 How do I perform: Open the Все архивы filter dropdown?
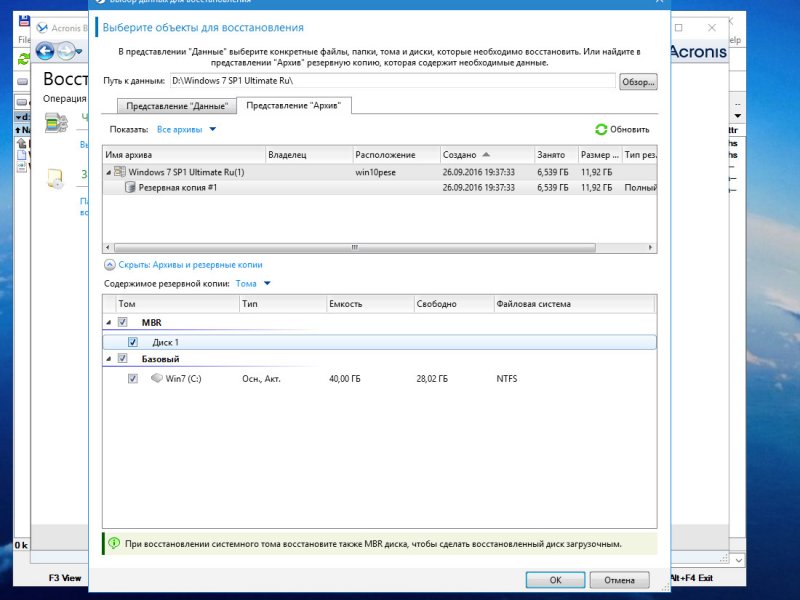pyautogui.click(x=186, y=130)
